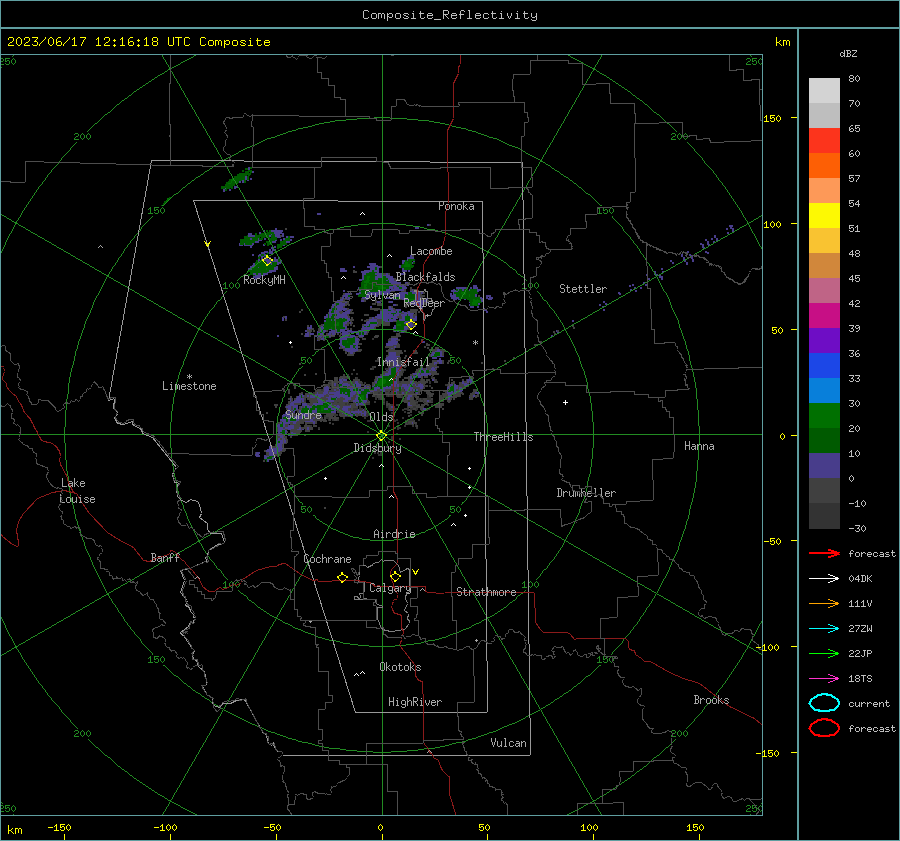Click the blue 36–33 dBZ color band
Viewport: 900px width, 841px height.
[x=824, y=365]
